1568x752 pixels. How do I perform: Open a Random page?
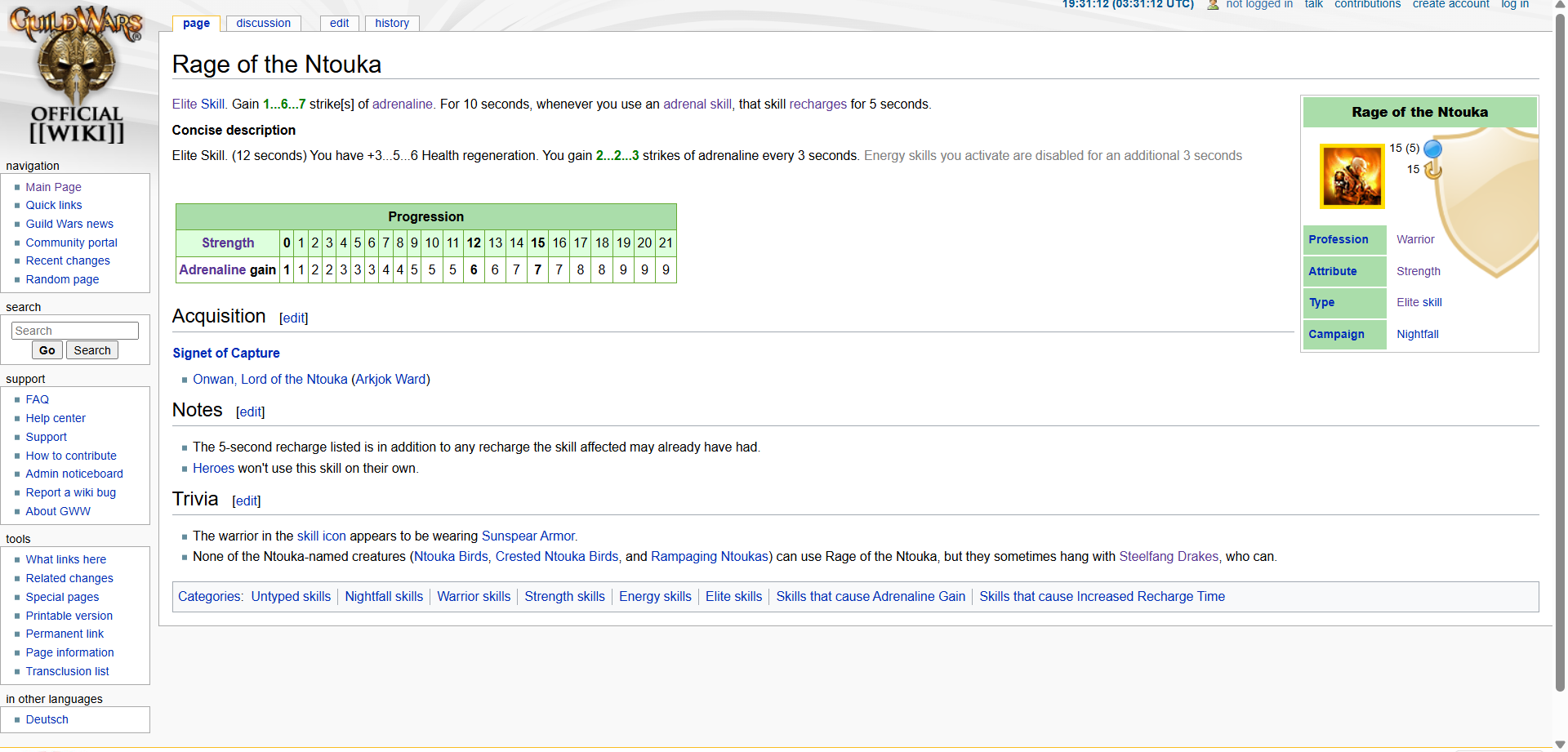coord(62,279)
